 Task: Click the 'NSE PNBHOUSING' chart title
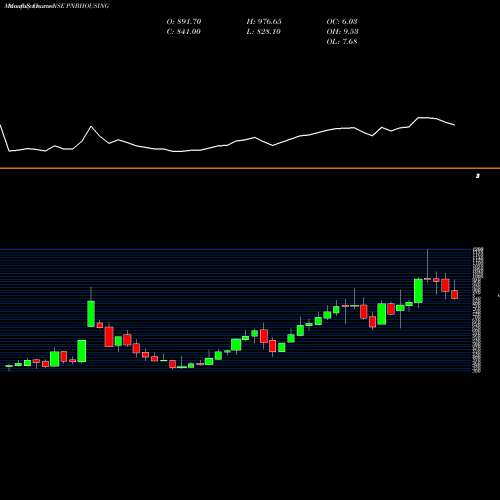point(80,6)
